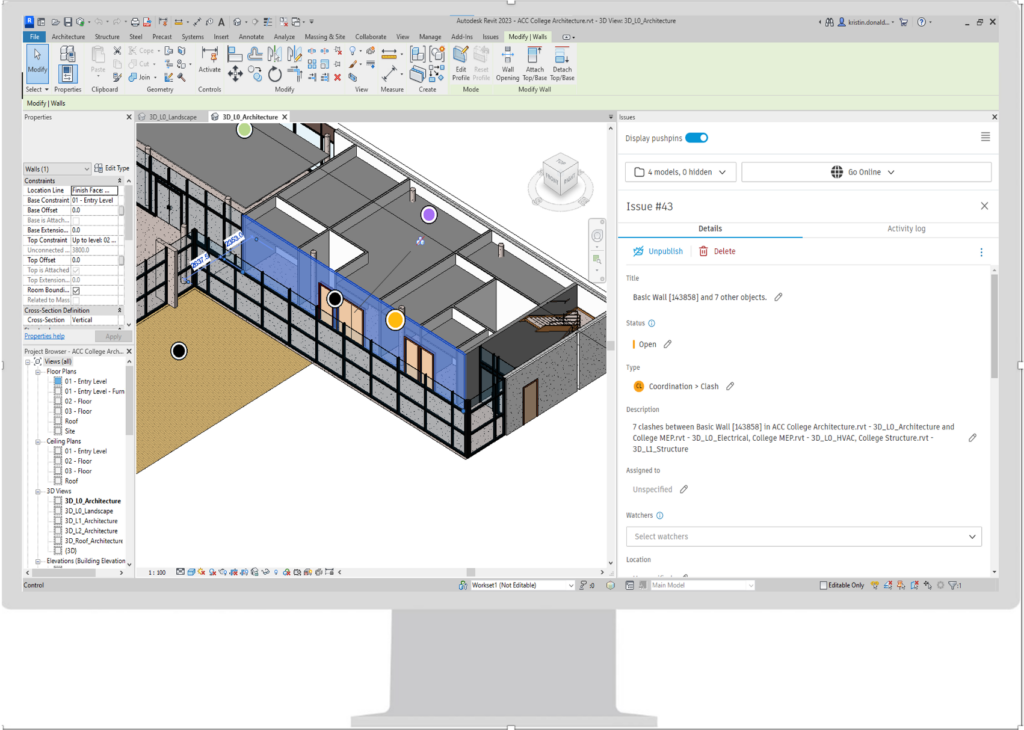
Task: Toggle the Display pushpins switch
Action: [x=696, y=138]
